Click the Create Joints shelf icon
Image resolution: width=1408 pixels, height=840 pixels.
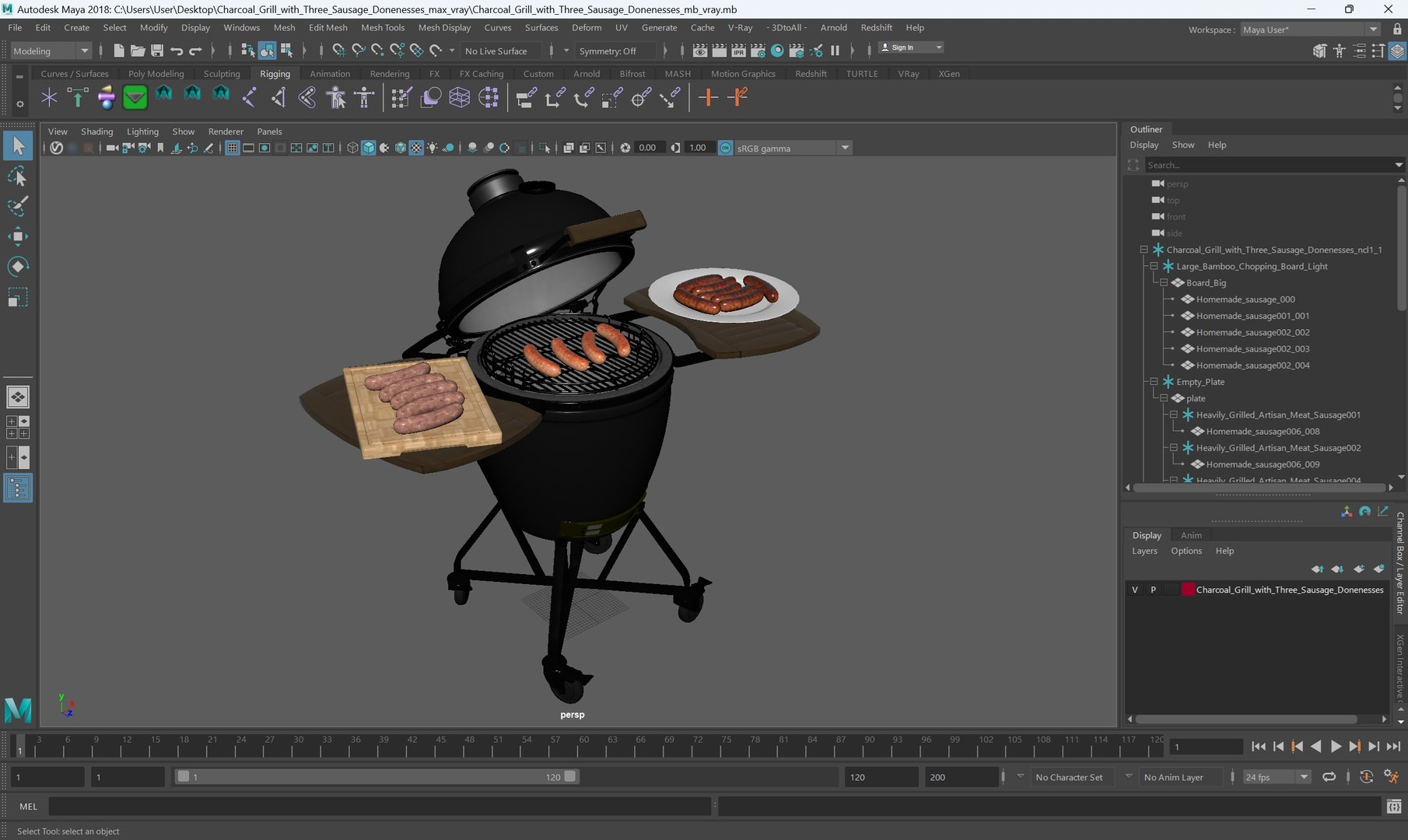pyautogui.click(x=249, y=97)
